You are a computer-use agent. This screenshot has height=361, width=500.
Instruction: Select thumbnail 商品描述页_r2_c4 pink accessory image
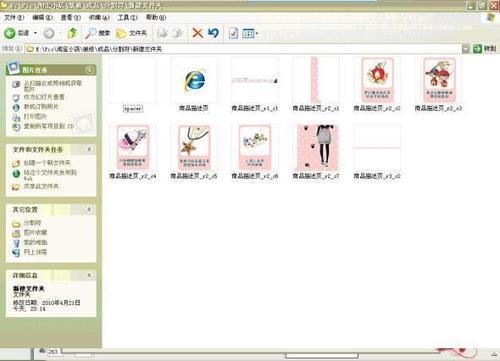pos(133,148)
